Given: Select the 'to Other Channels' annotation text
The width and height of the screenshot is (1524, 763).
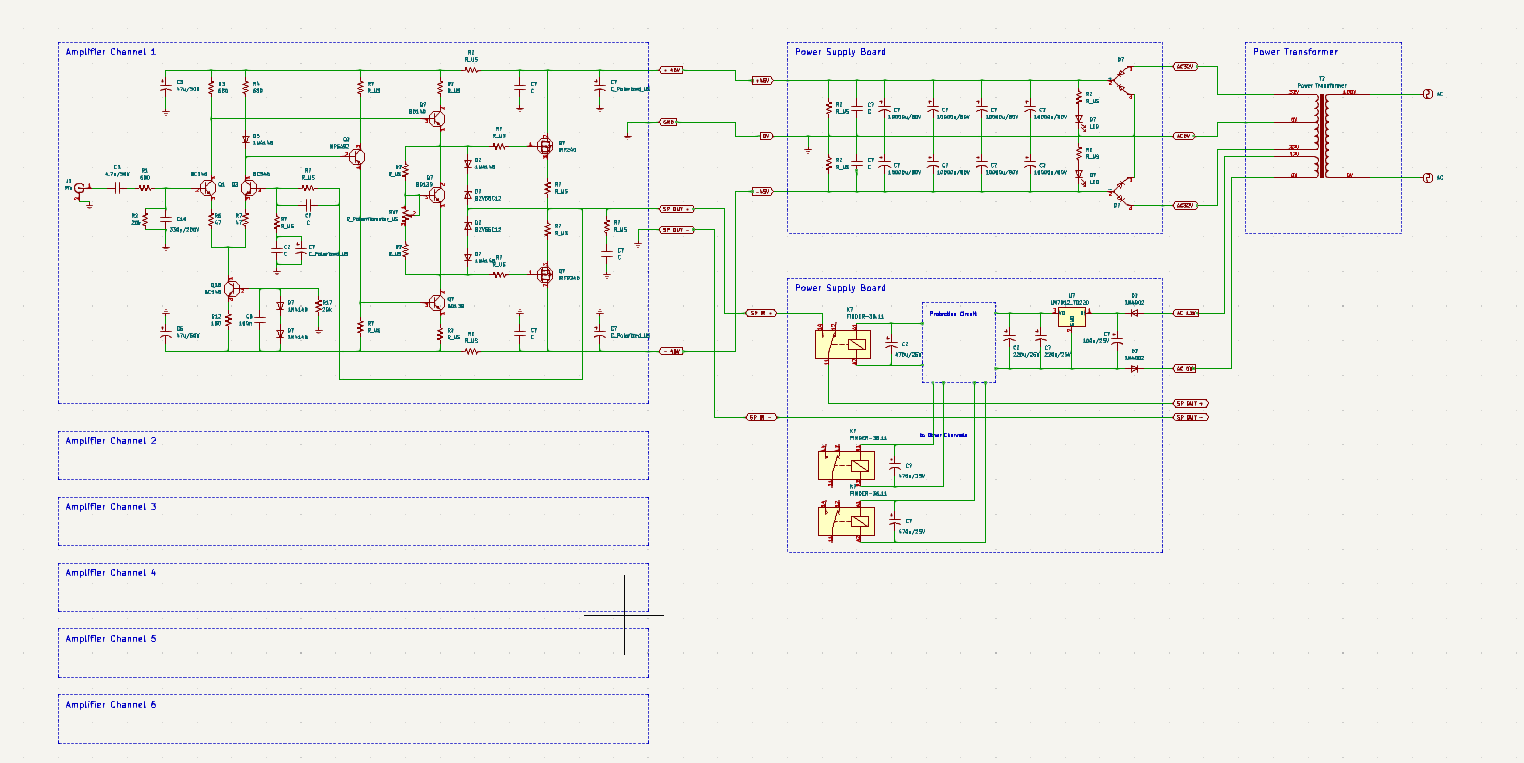Looking at the screenshot, I should click(x=943, y=435).
